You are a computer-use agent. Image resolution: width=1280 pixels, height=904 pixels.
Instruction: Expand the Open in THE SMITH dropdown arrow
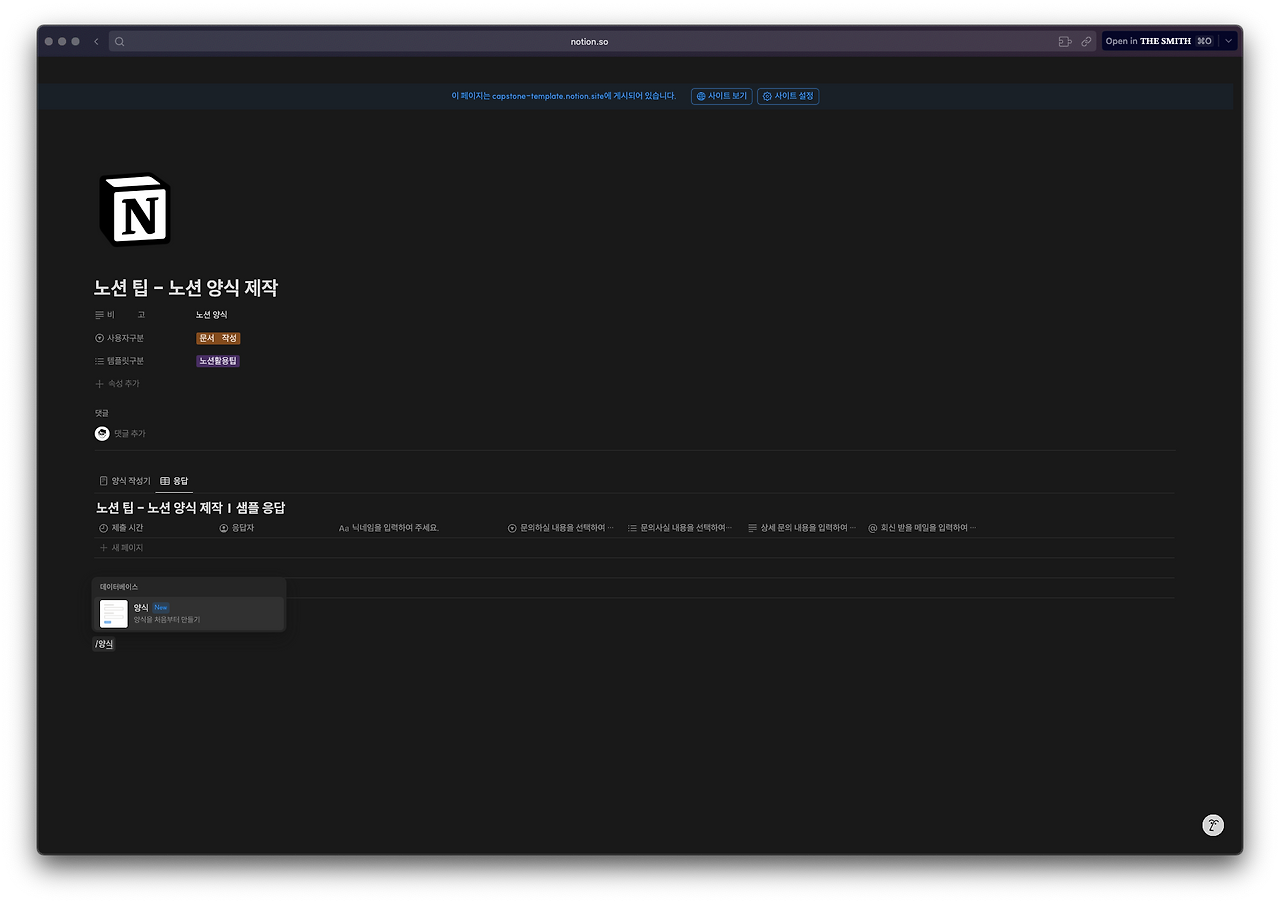tap(1228, 41)
